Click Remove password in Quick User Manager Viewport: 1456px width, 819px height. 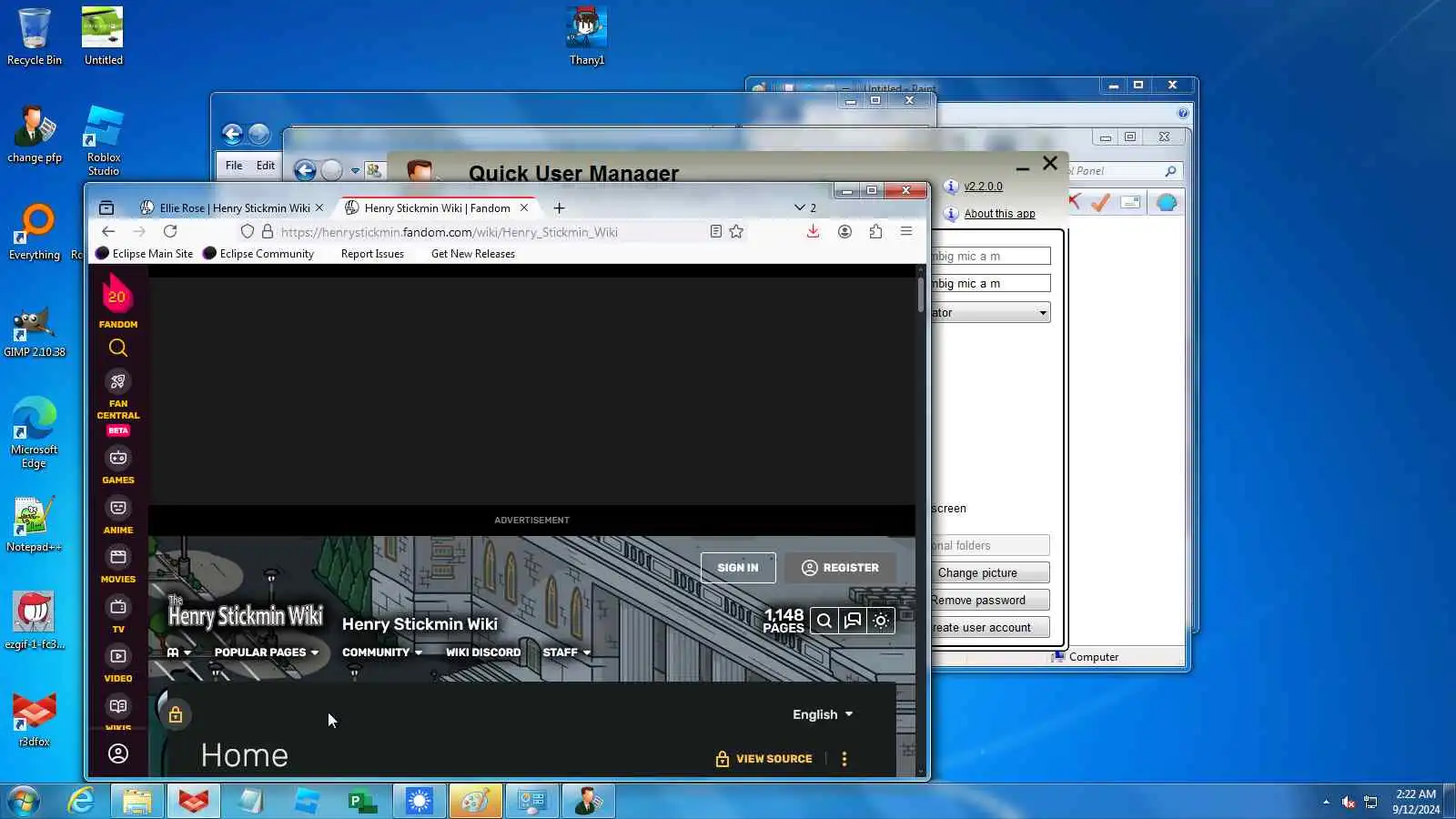[x=990, y=600]
